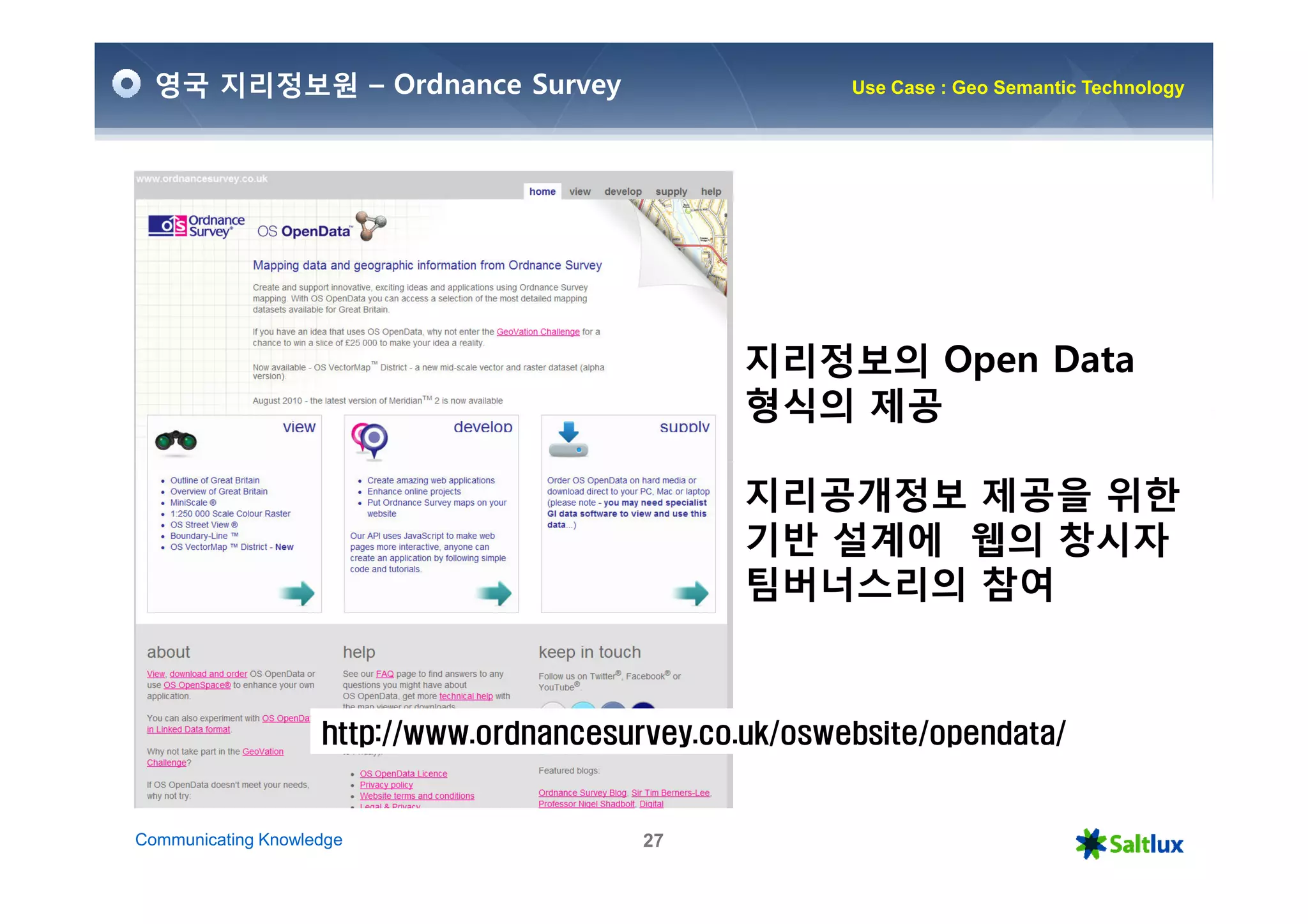Viewport: 1308px width, 924px height.
Task: Open the help navigation tab
Action: point(711,192)
